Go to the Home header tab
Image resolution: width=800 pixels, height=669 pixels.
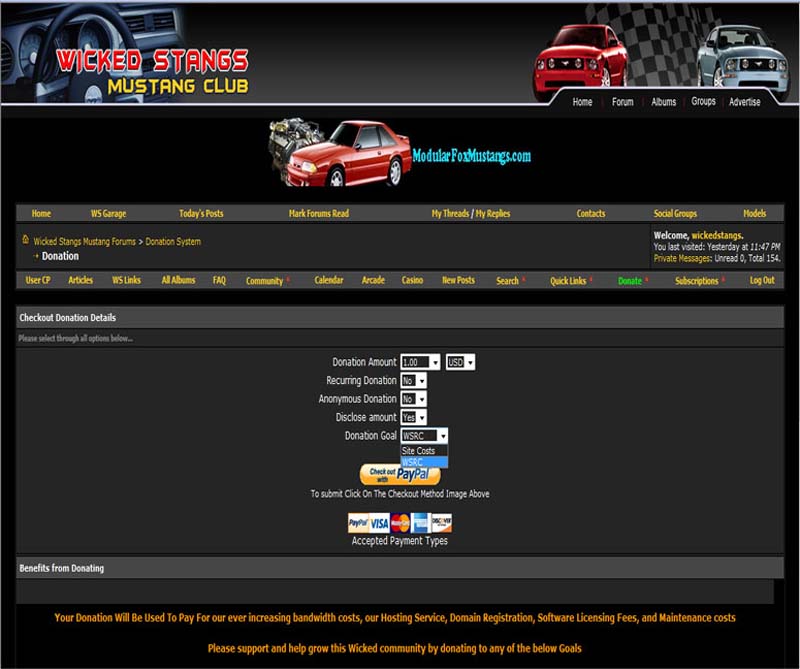tap(582, 102)
